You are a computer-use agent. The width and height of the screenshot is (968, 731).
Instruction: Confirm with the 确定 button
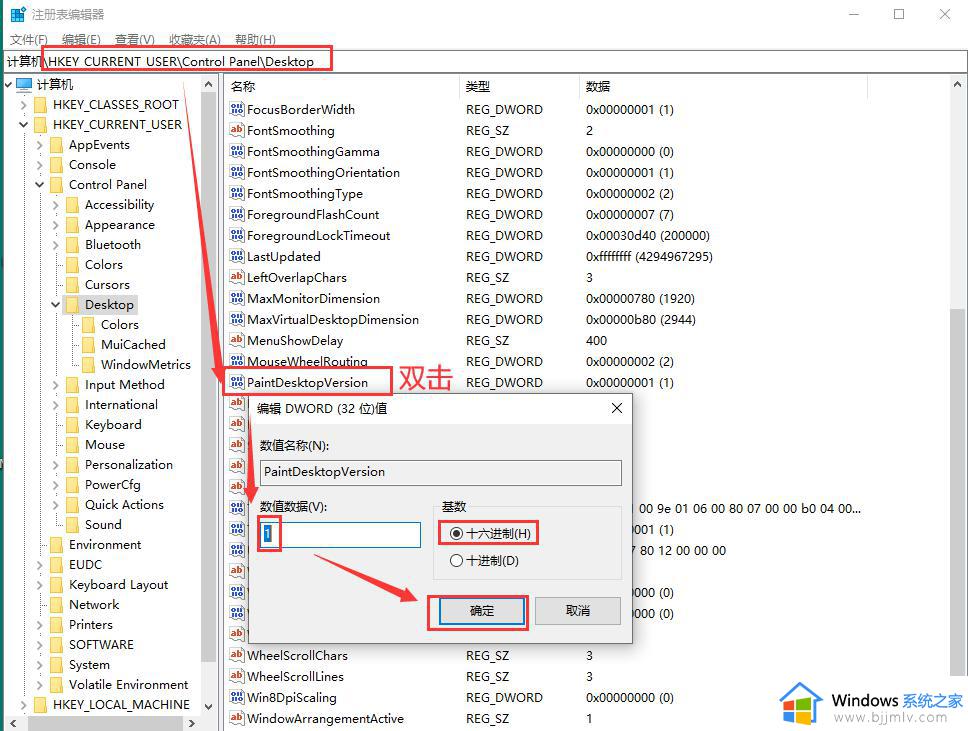pyautogui.click(x=482, y=611)
